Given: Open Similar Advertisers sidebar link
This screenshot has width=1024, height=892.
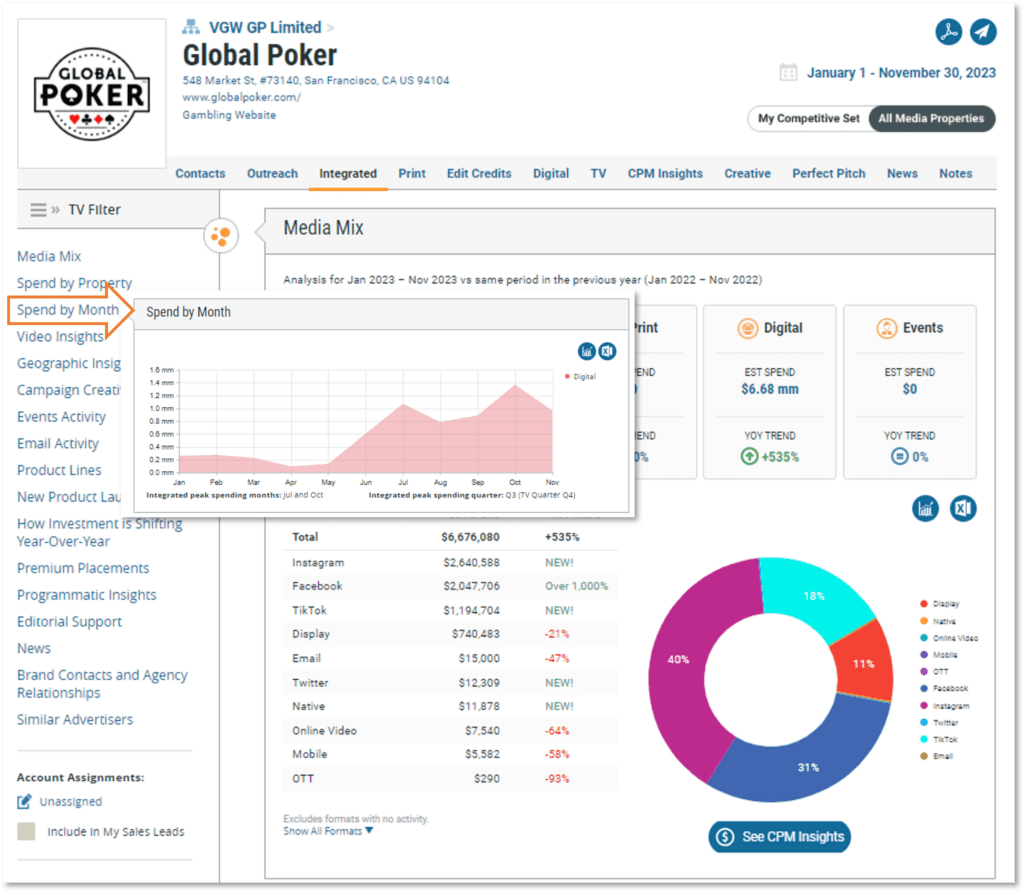Looking at the screenshot, I should 74,720.
